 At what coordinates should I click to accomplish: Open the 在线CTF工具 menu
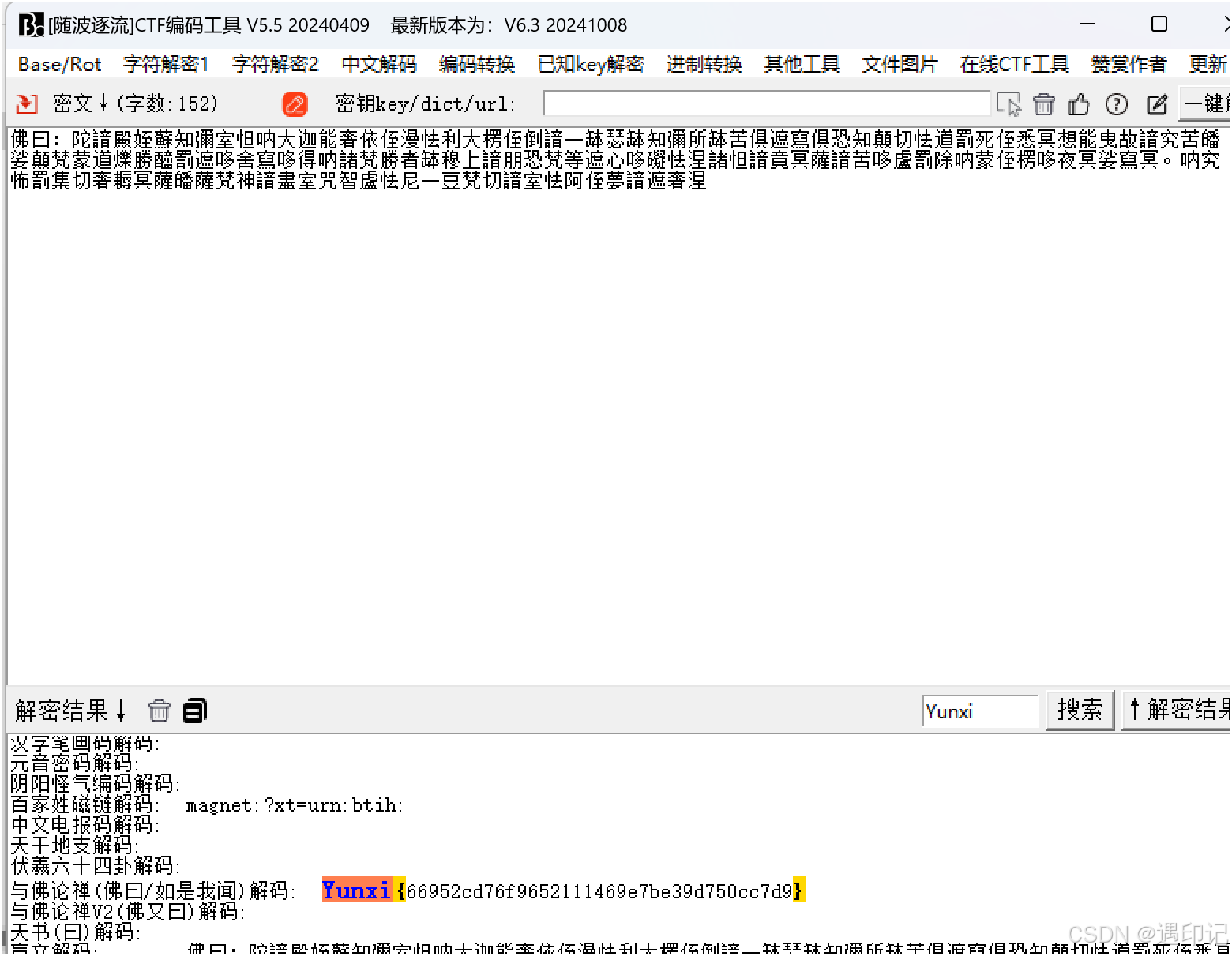[1013, 64]
